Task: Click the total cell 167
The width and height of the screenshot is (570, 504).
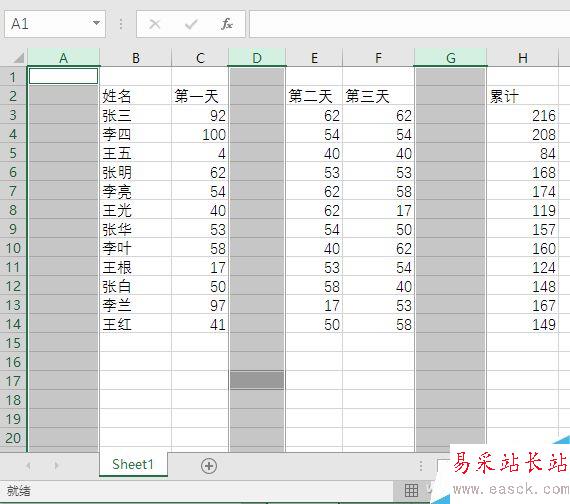Action: coord(522,305)
